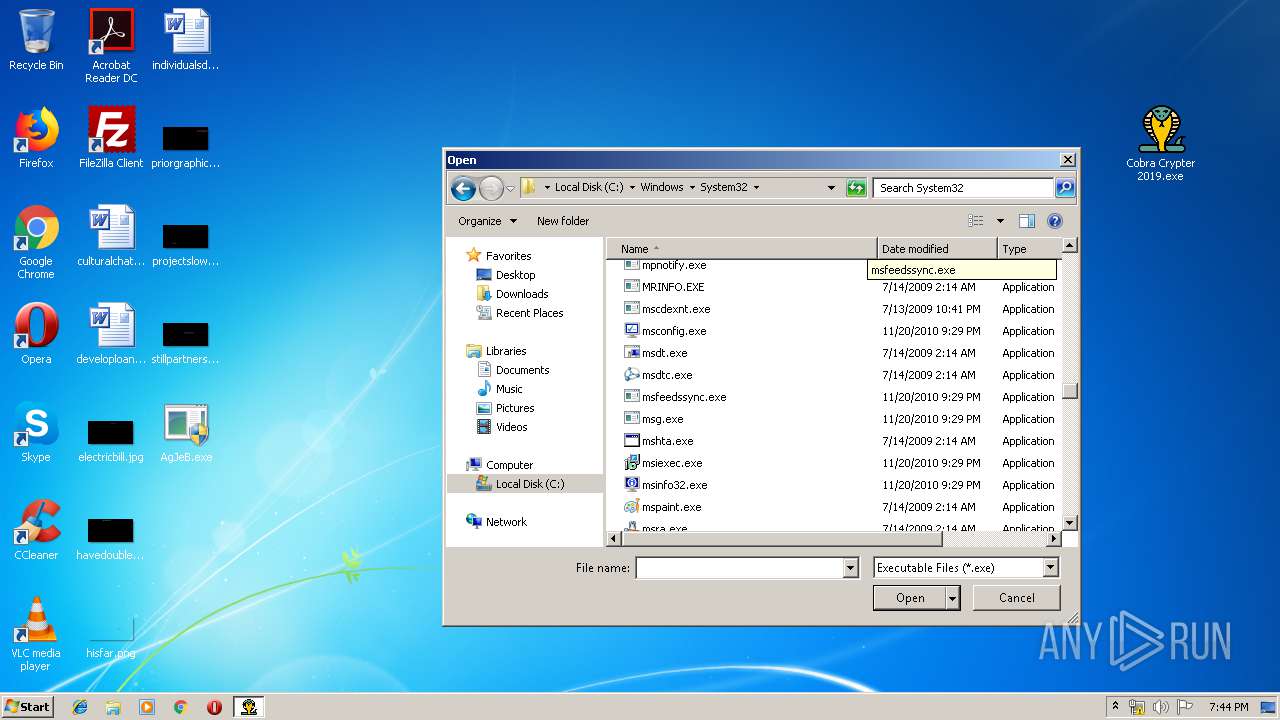Click the New folder button

coord(563,221)
